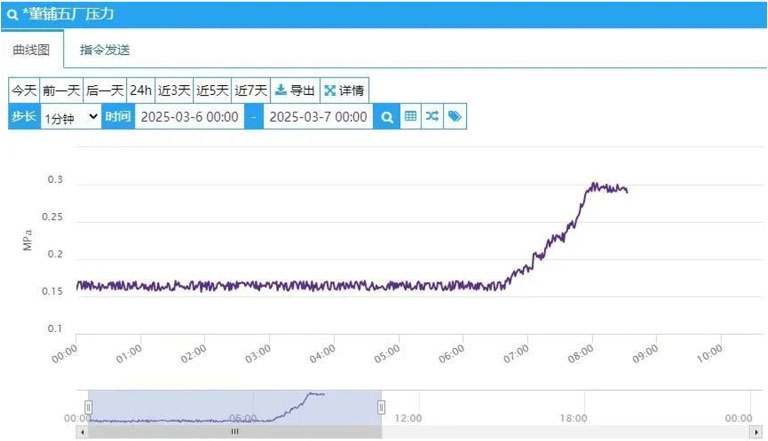The height and width of the screenshot is (441, 768).
Task: Click the 董铺五厂压力 title text
Action: point(71,14)
